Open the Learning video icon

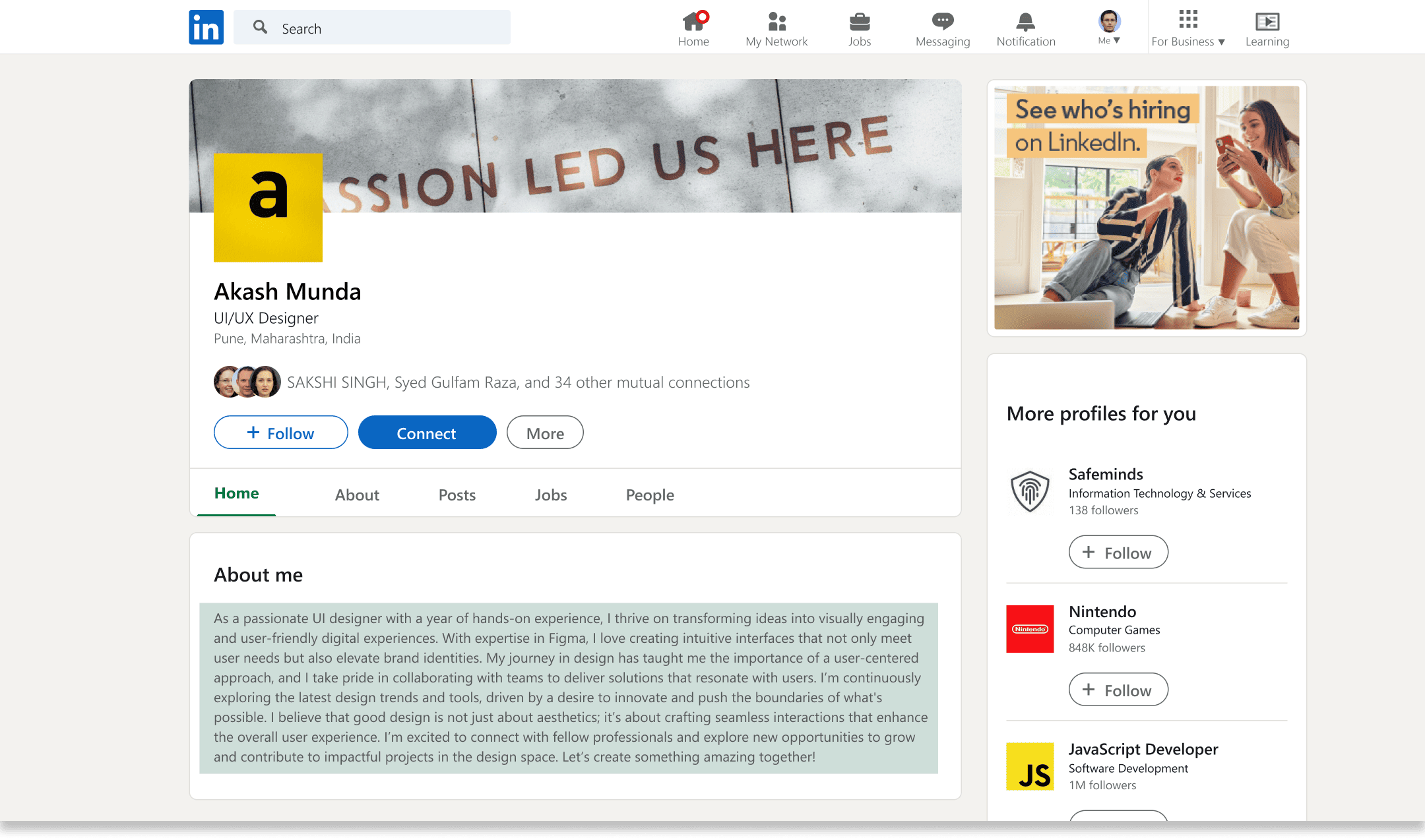tap(1267, 22)
